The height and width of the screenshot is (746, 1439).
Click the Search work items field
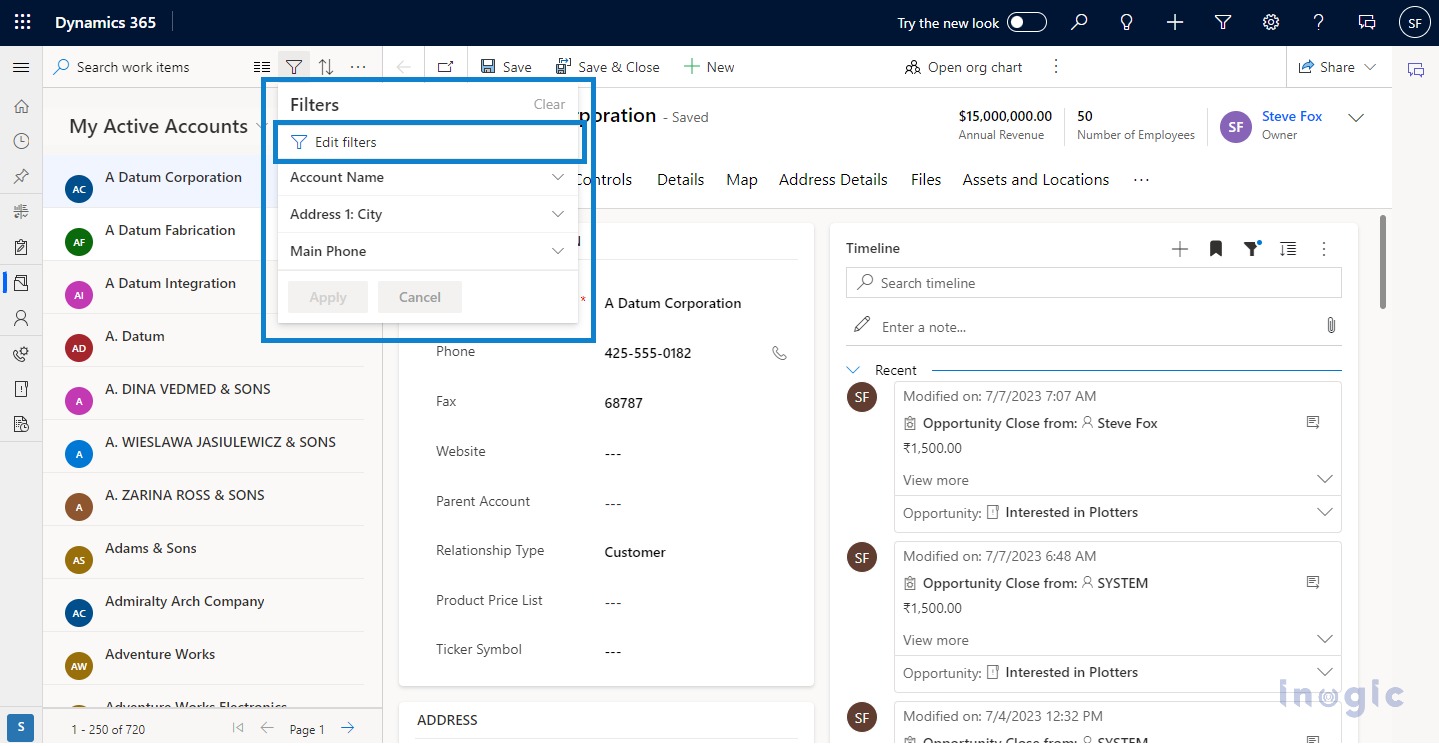(148, 67)
